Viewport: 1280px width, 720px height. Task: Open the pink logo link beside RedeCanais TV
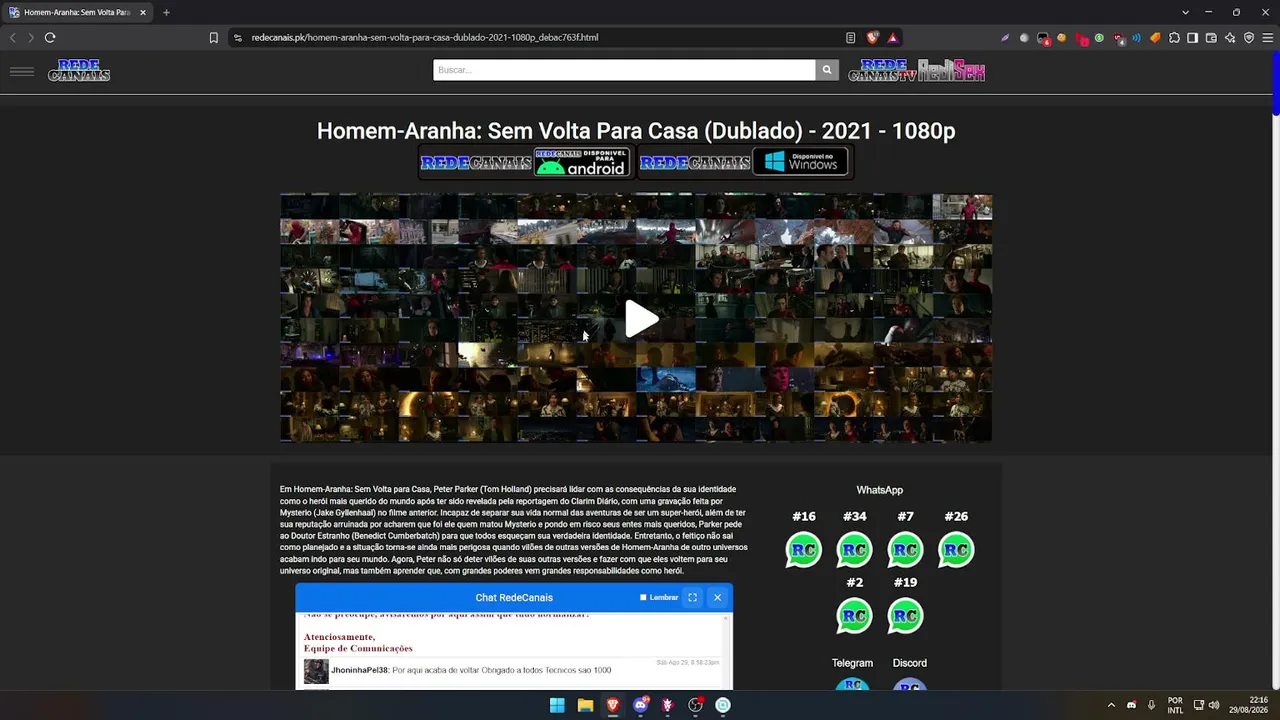952,70
